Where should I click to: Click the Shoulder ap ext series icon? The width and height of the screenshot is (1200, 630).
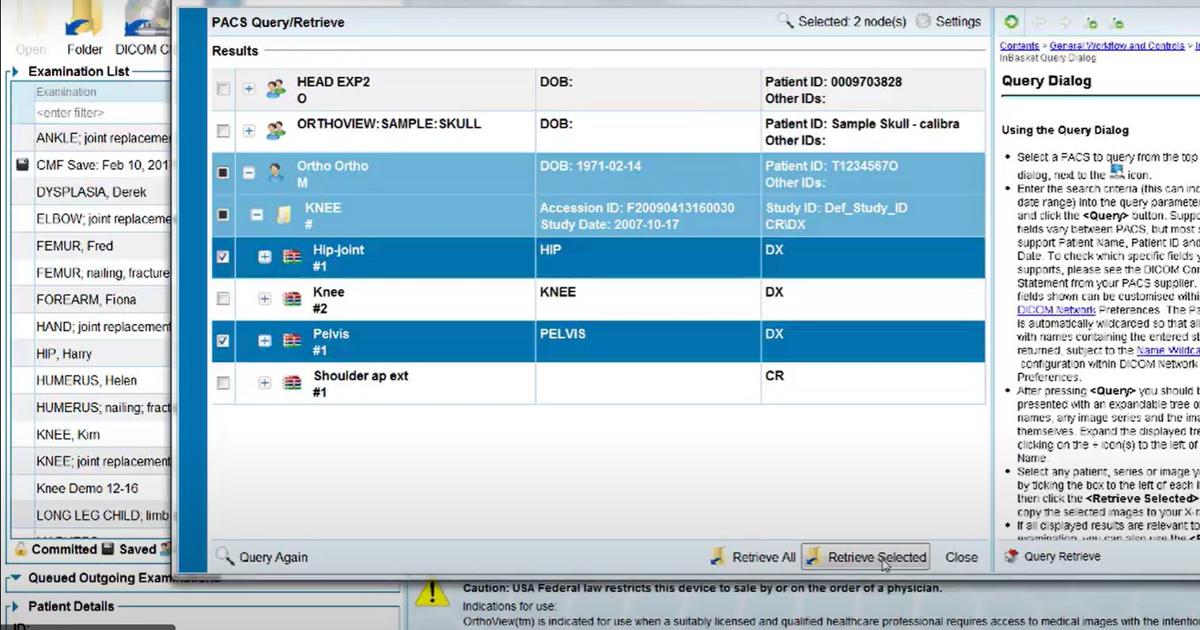pyautogui.click(x=292, y=383)
